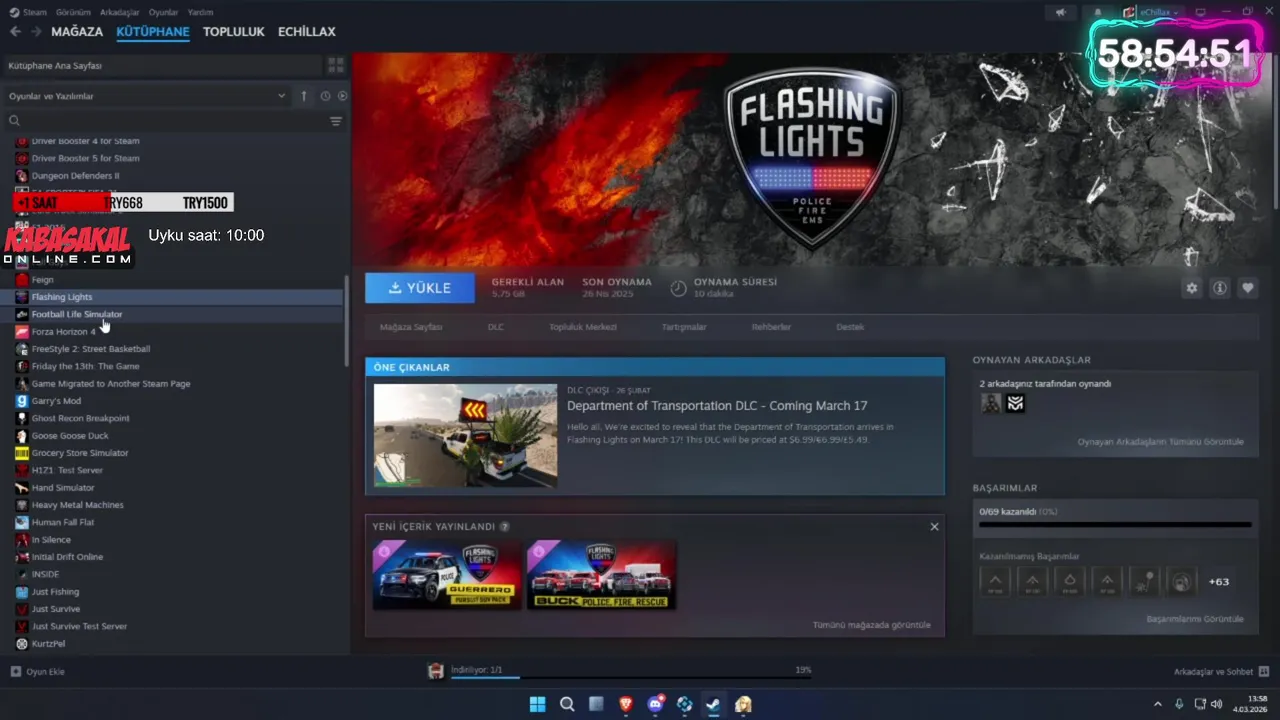Open the notifications bell icon

click(x=1097, y=12)
